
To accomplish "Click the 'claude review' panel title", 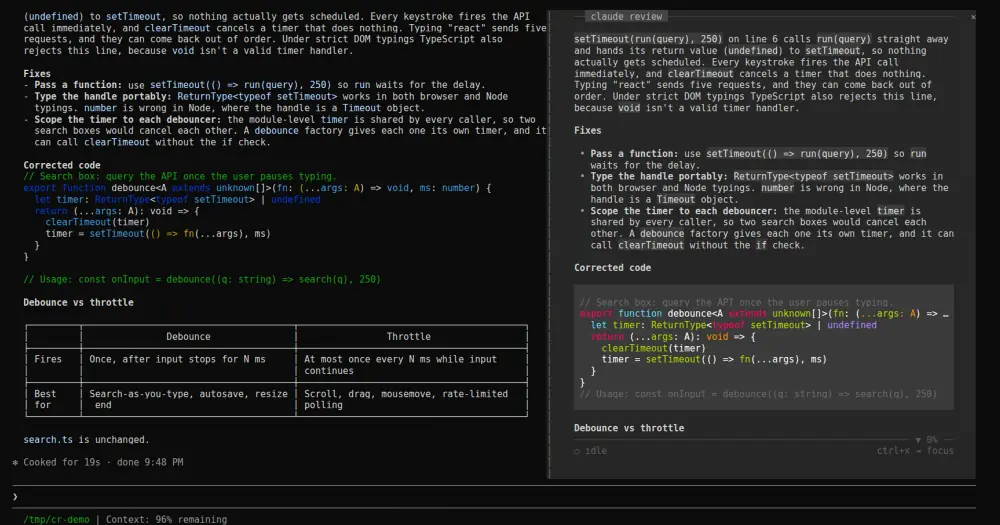I will 626,17.
